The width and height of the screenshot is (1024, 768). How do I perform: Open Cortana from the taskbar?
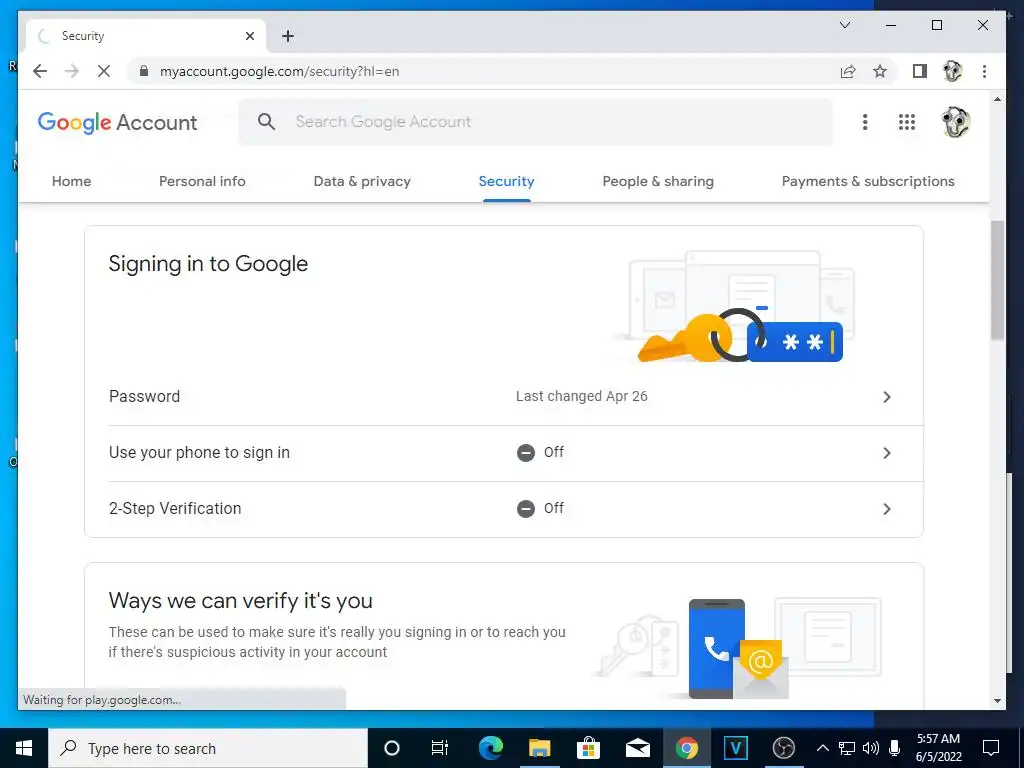pyautogui.click(x=391, y=748)
